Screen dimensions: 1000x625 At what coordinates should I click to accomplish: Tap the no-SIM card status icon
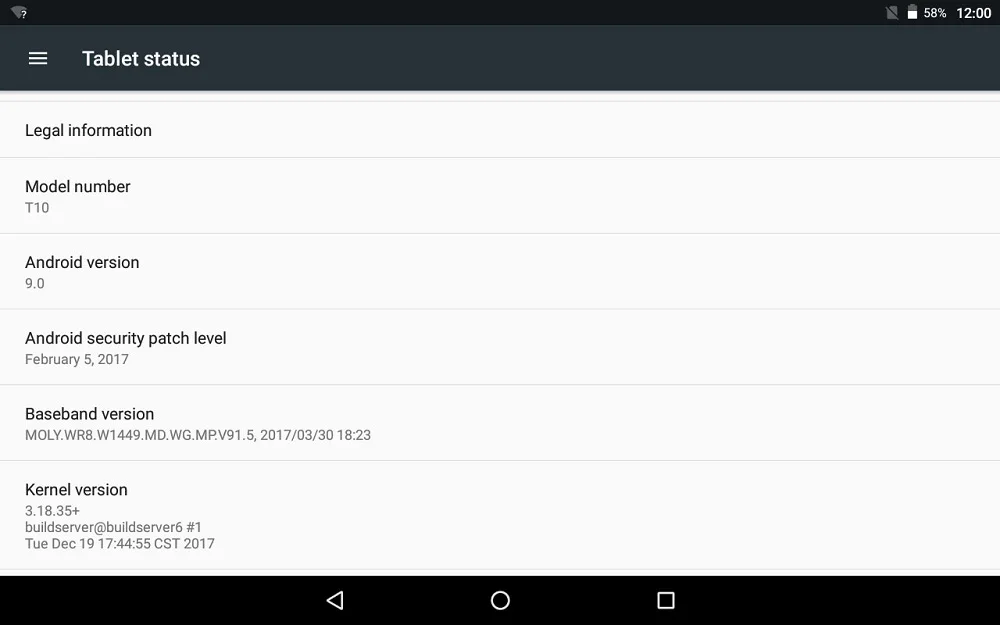click(x=892, y=12)
